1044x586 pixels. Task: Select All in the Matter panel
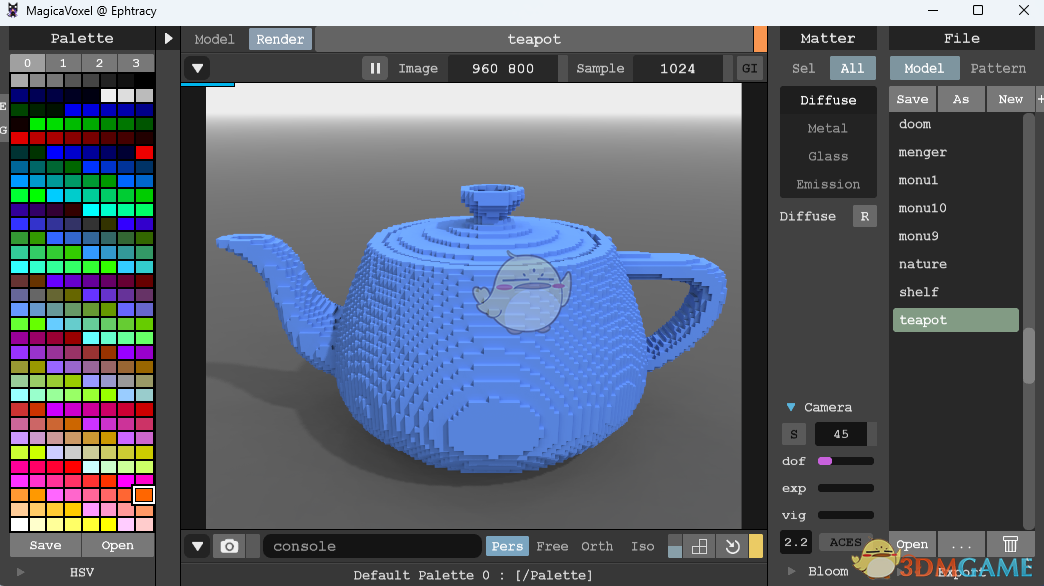tap(854, 68)
